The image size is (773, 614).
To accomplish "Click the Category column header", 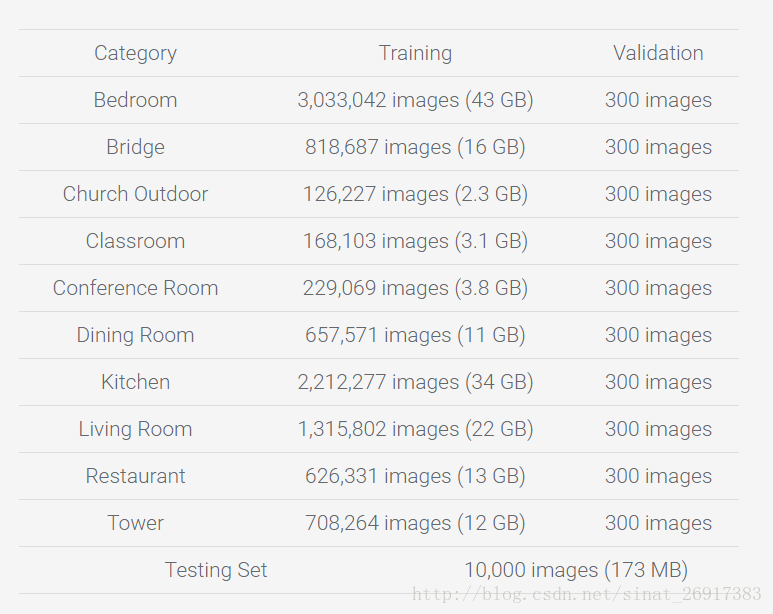I will [x=135, y=53].
